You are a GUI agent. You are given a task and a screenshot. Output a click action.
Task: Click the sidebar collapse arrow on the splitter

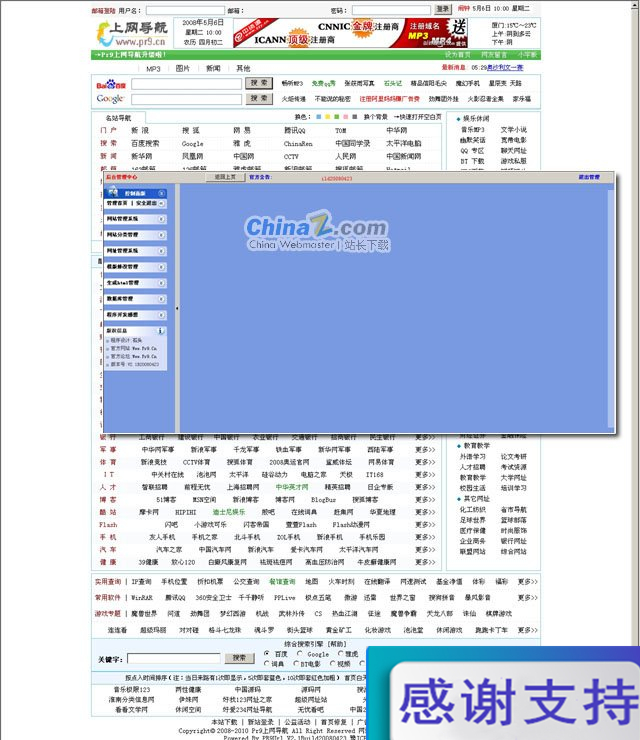click(x=177, y=308)
